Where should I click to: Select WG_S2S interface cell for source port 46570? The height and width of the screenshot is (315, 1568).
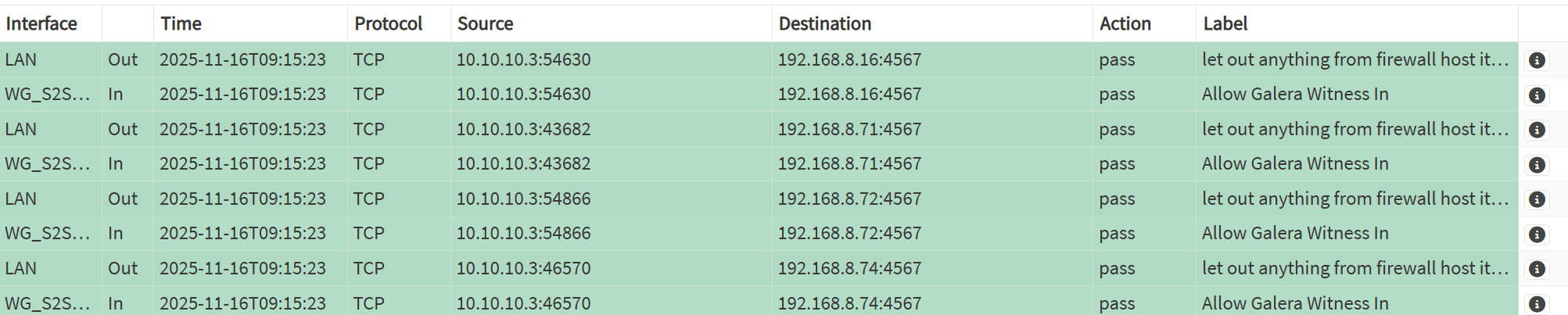(x=47, y=303)
